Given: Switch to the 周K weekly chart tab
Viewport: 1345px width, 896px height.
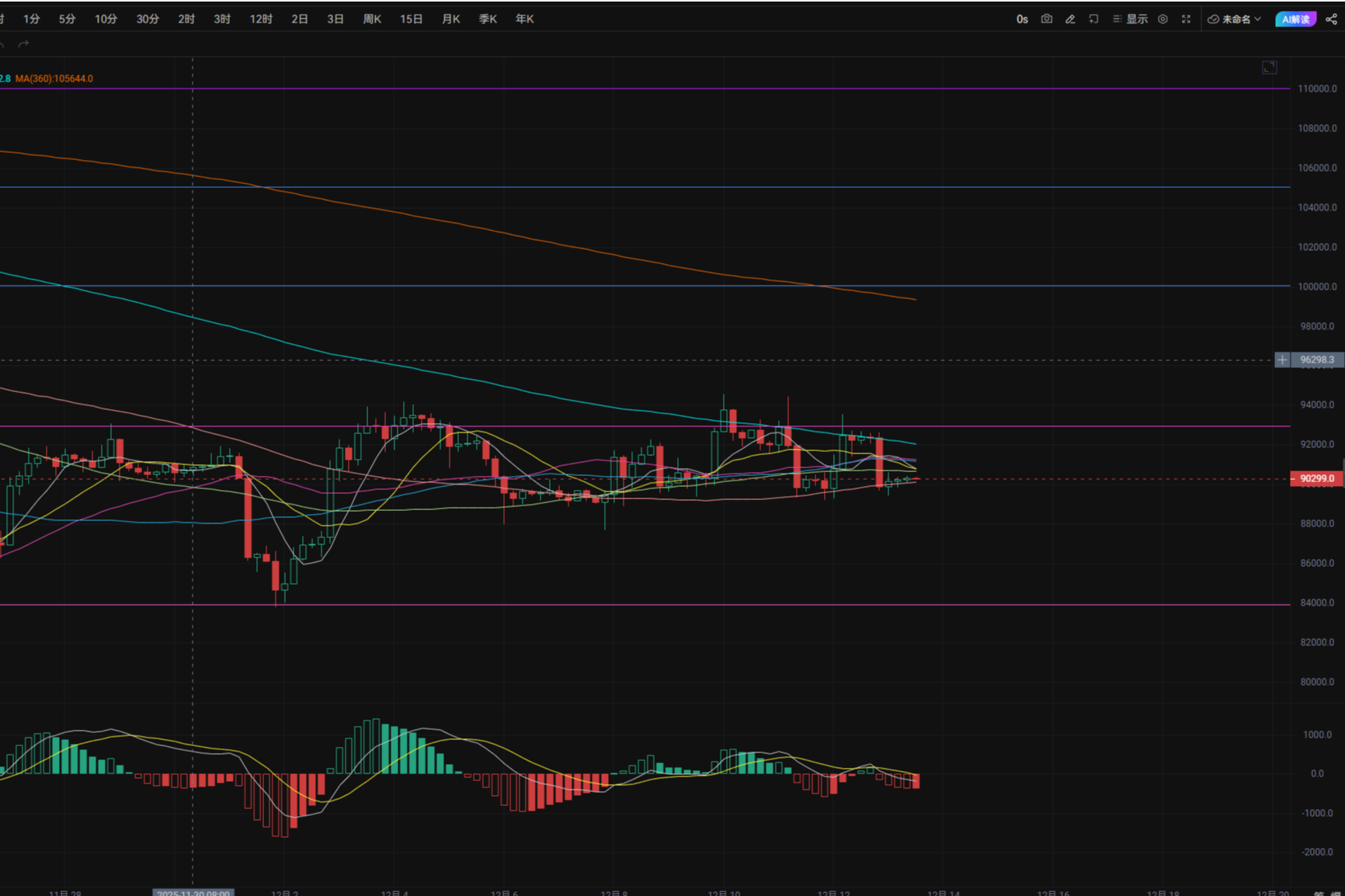Looking at the screenshot, I should click(372, 19).
